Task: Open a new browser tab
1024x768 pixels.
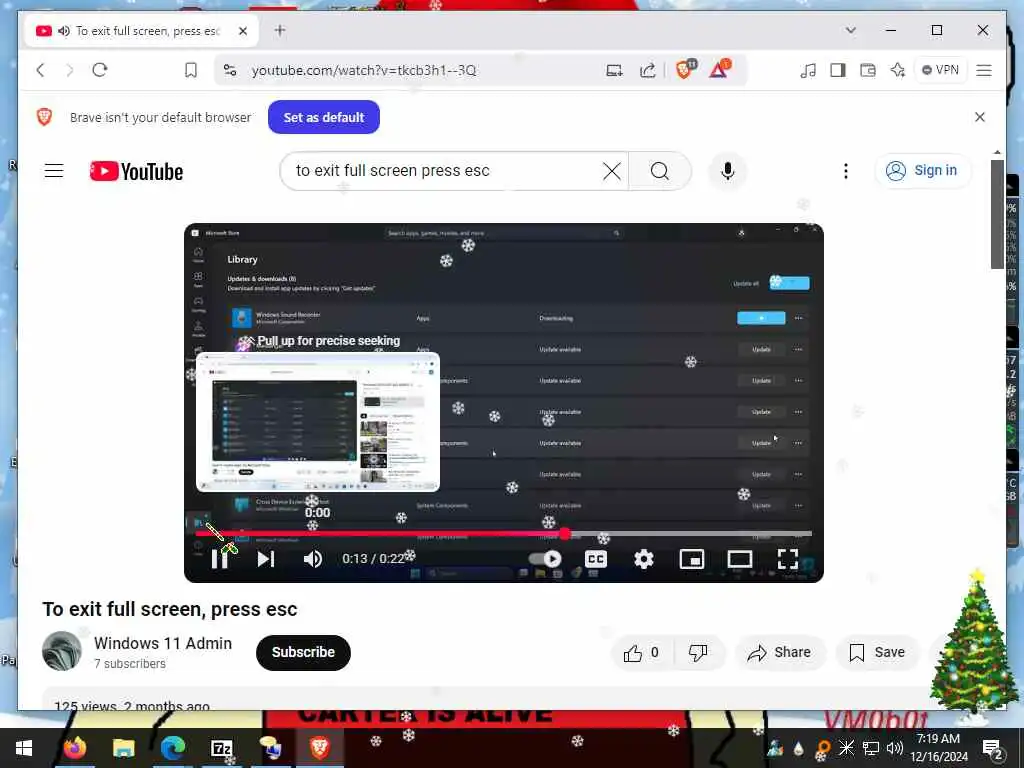Action: 280,30
